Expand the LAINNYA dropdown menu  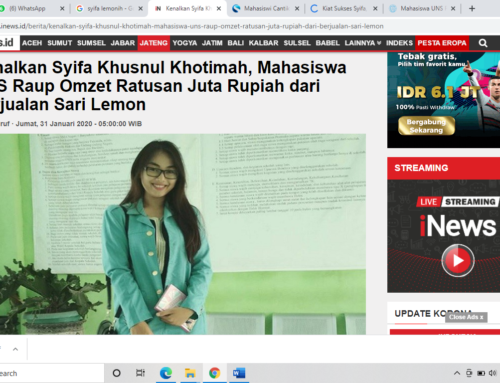pyautogui.click(x=363, y=43)
